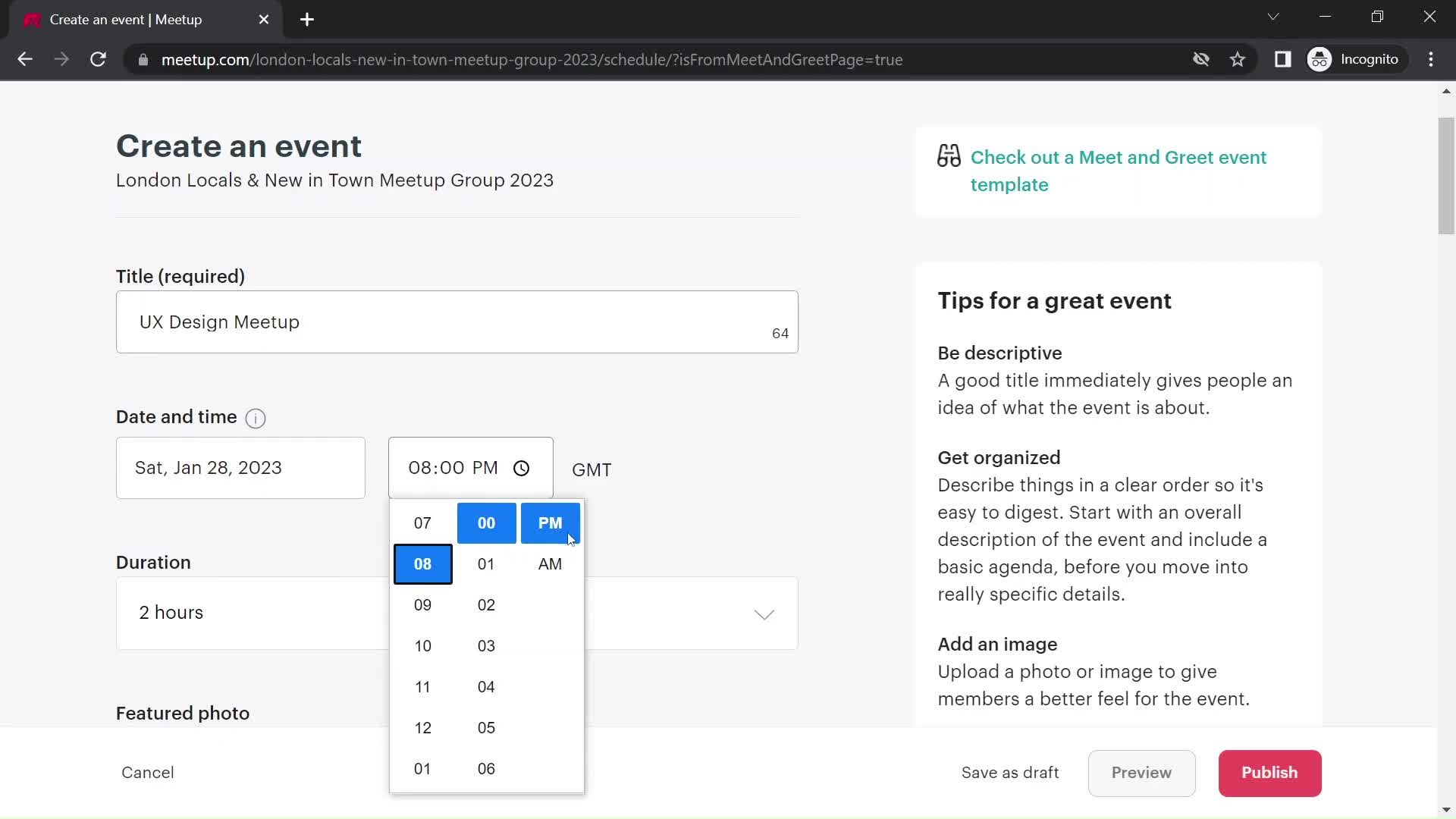Click the clock icon next to time field
Screen dimensions: 1456x819
(523, 468)
